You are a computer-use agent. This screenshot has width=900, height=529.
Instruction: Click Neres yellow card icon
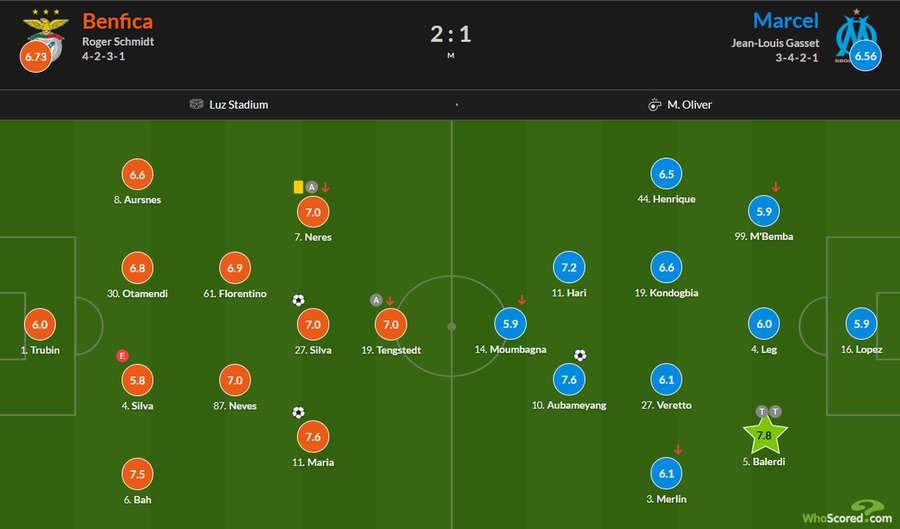298,187
